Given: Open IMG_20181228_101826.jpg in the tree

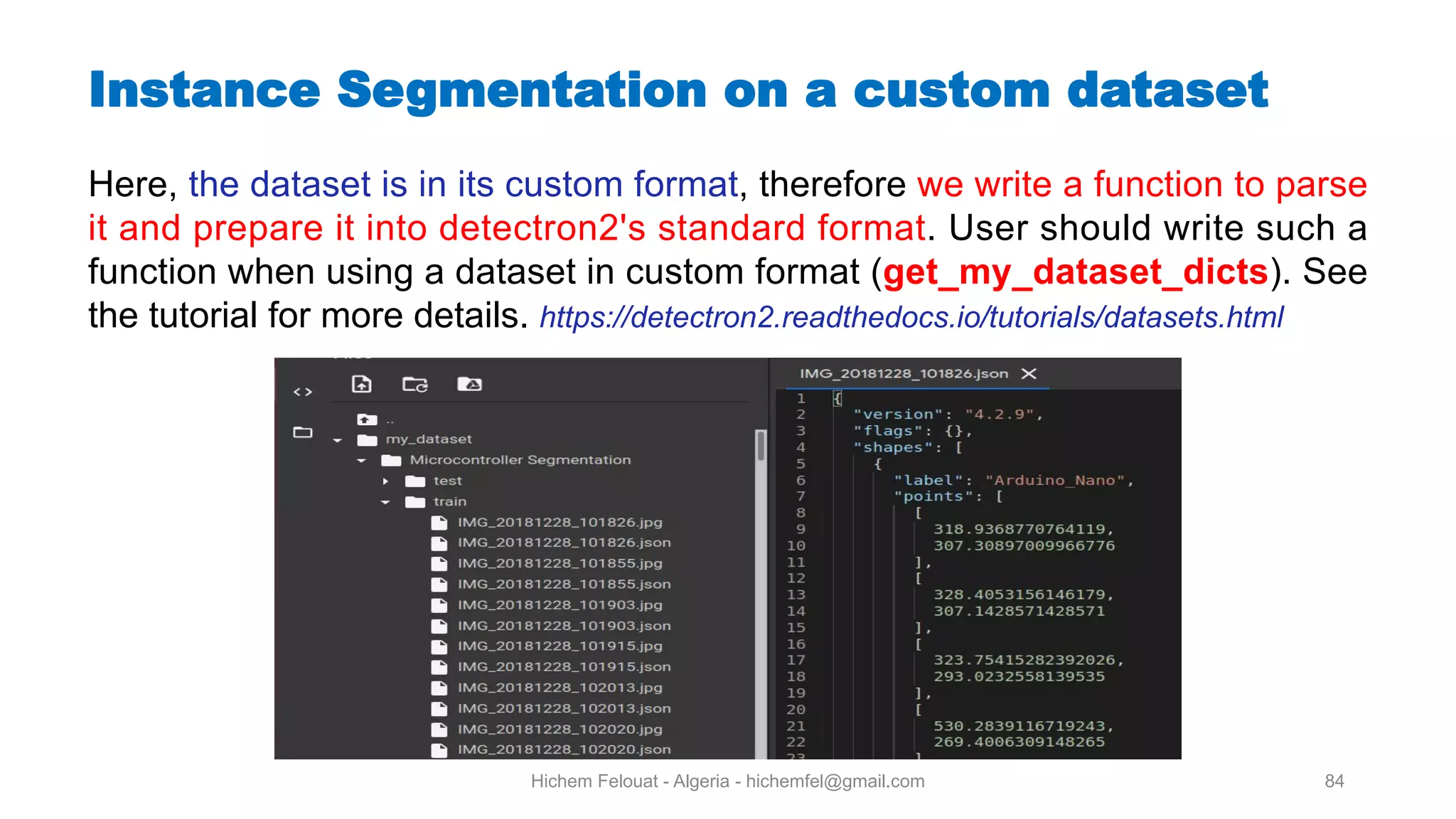Looking at the screenshot, I should pyautogui.click(x=560, y=523).
